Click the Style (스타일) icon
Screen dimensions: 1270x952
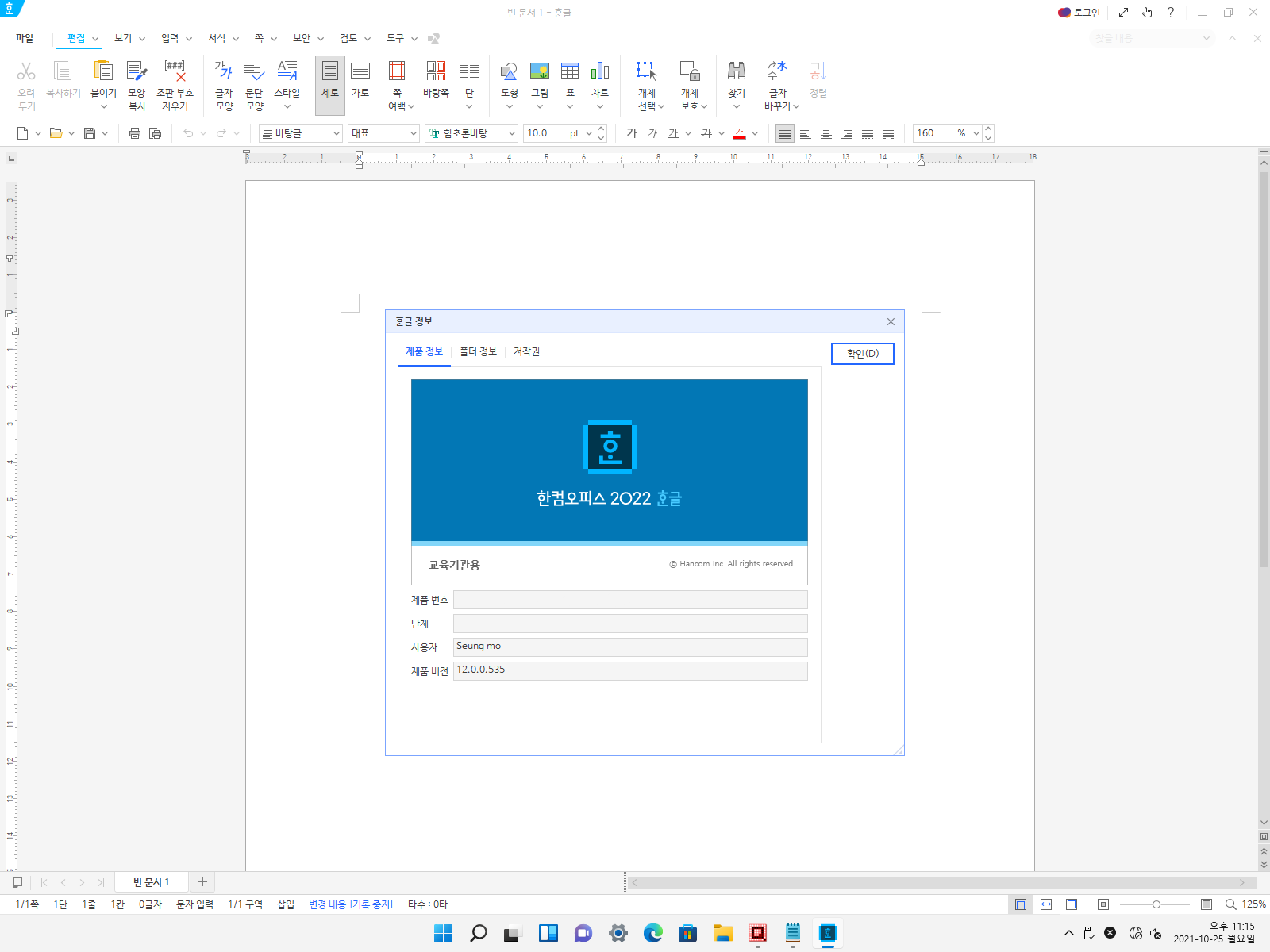click(x=287, y=71)
